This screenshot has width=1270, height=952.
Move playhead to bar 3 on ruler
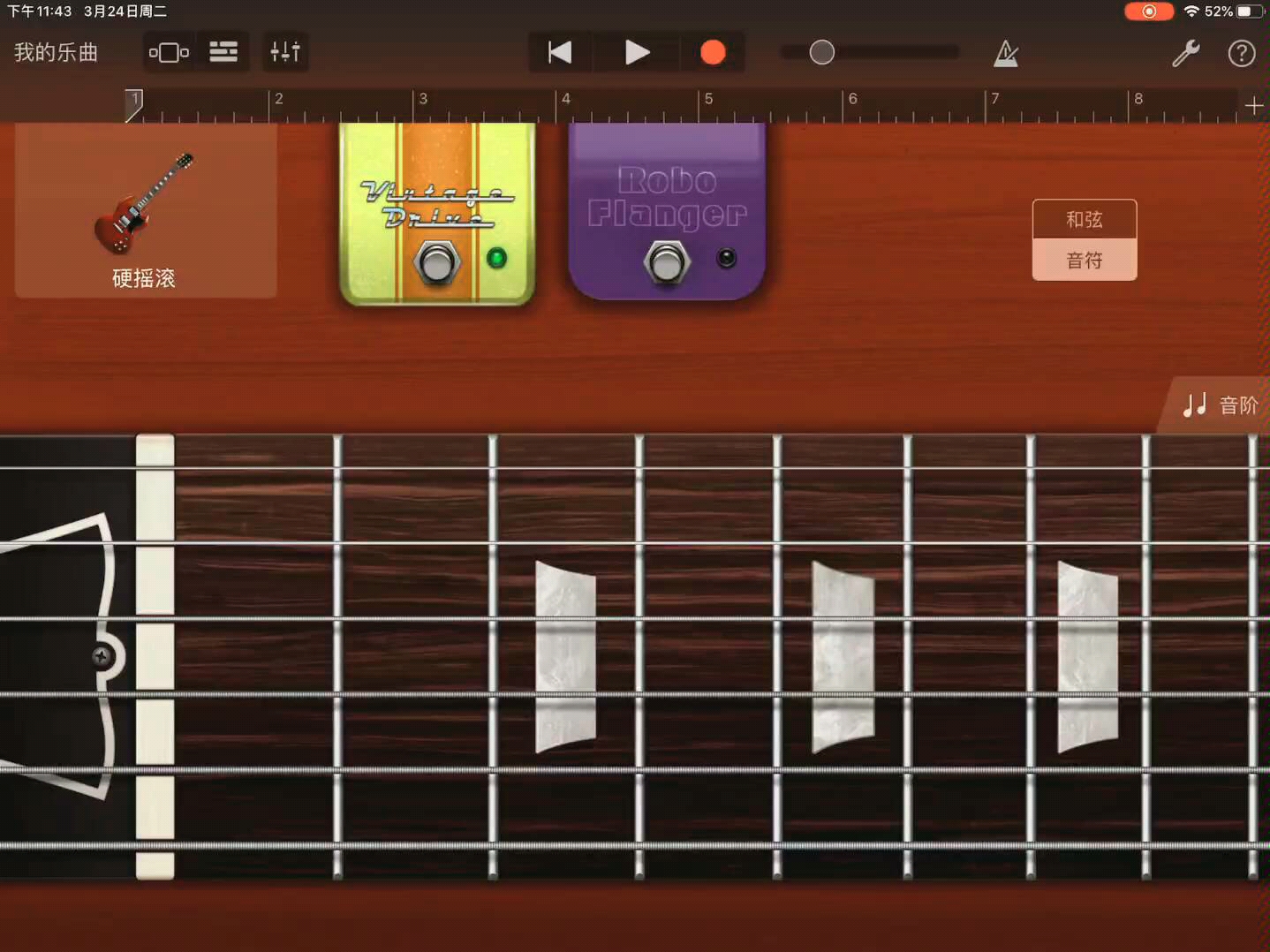click(422, 99)
